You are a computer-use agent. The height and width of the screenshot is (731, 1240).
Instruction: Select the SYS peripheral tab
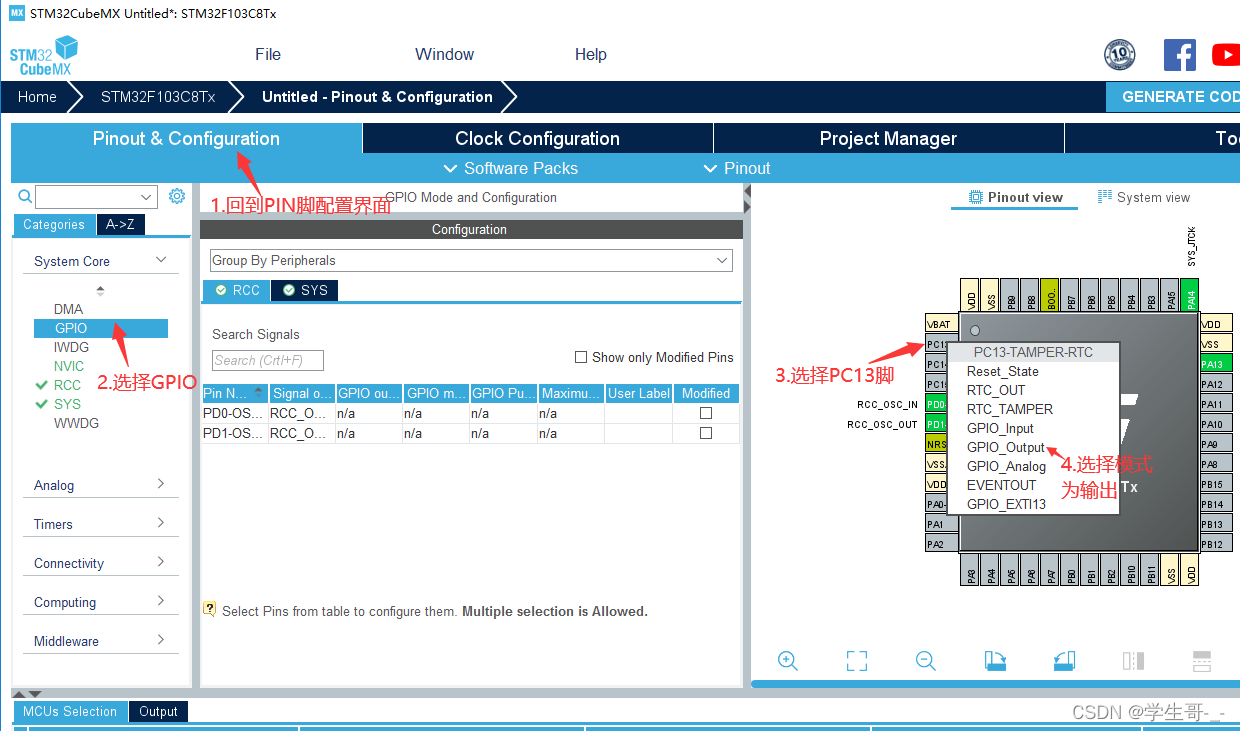(x=305, y=290)
